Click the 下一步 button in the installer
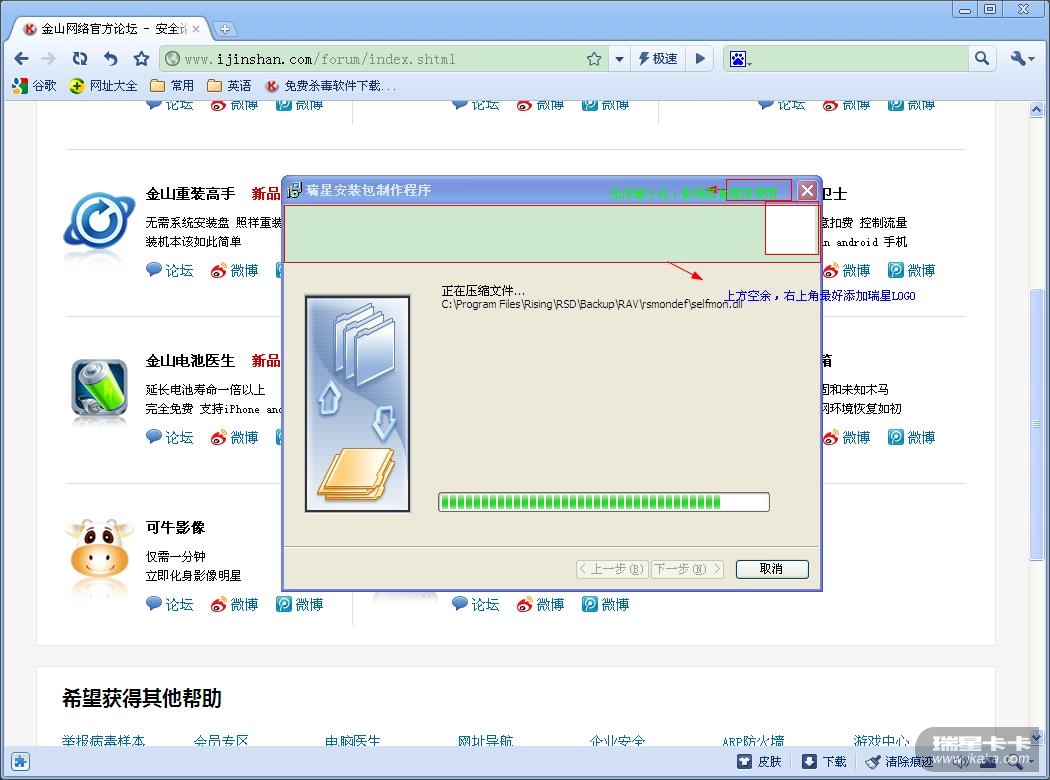1050x780 pixels. pyautogui.click(x=687, y=568)
